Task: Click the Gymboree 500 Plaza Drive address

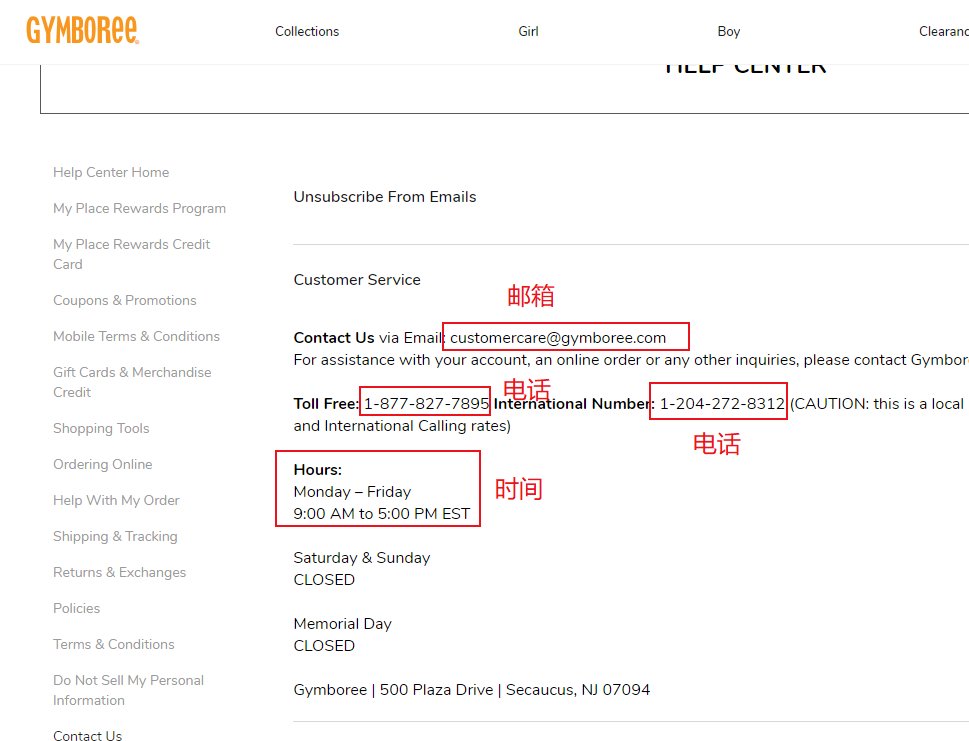Action: coord(472,690)
